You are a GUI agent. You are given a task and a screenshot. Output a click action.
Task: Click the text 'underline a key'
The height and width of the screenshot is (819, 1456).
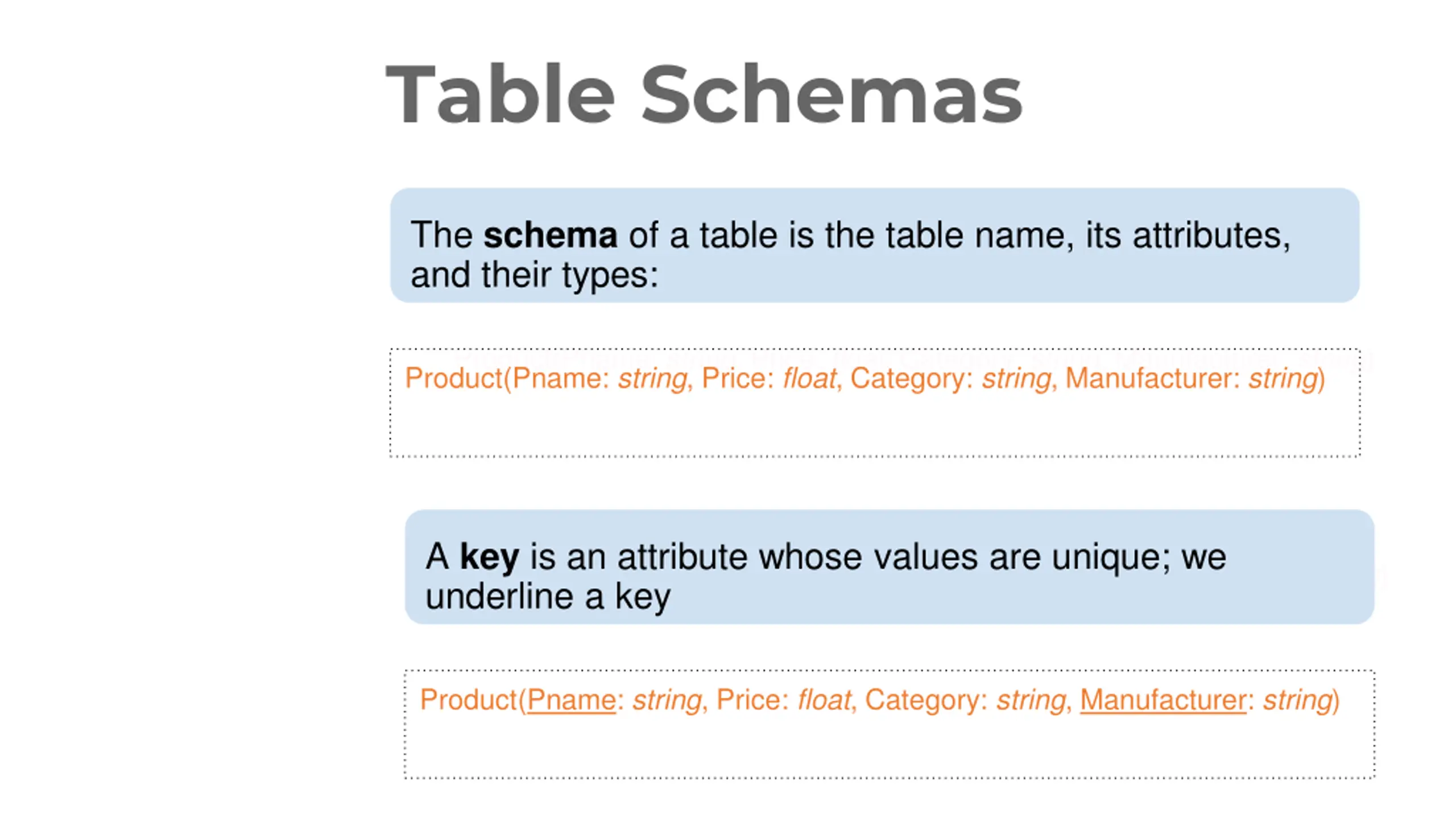coord(548,597)
